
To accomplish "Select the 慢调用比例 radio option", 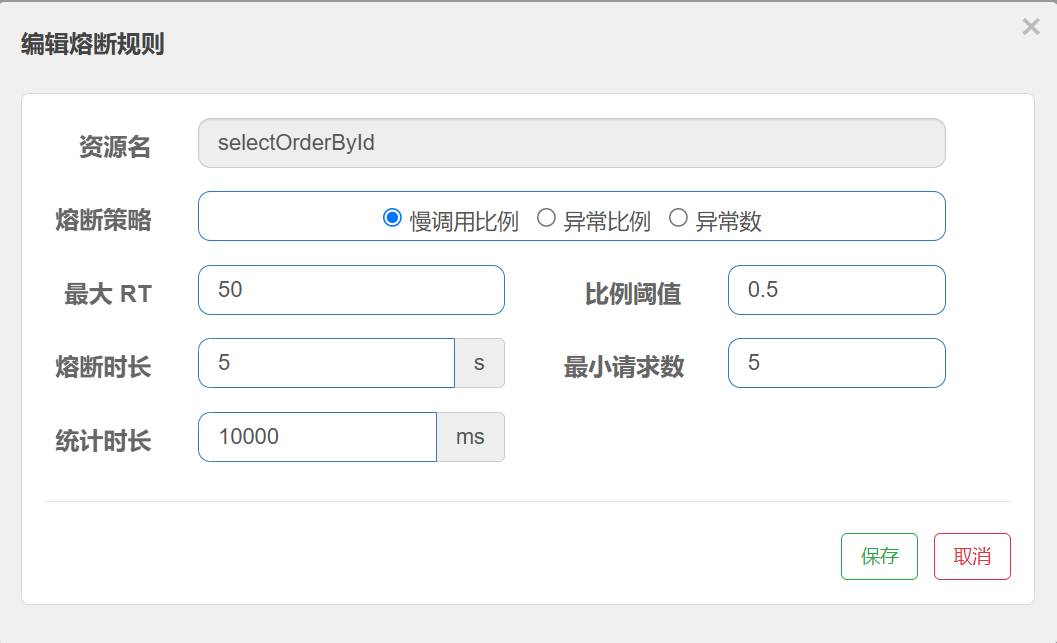I will coord(392,218).
